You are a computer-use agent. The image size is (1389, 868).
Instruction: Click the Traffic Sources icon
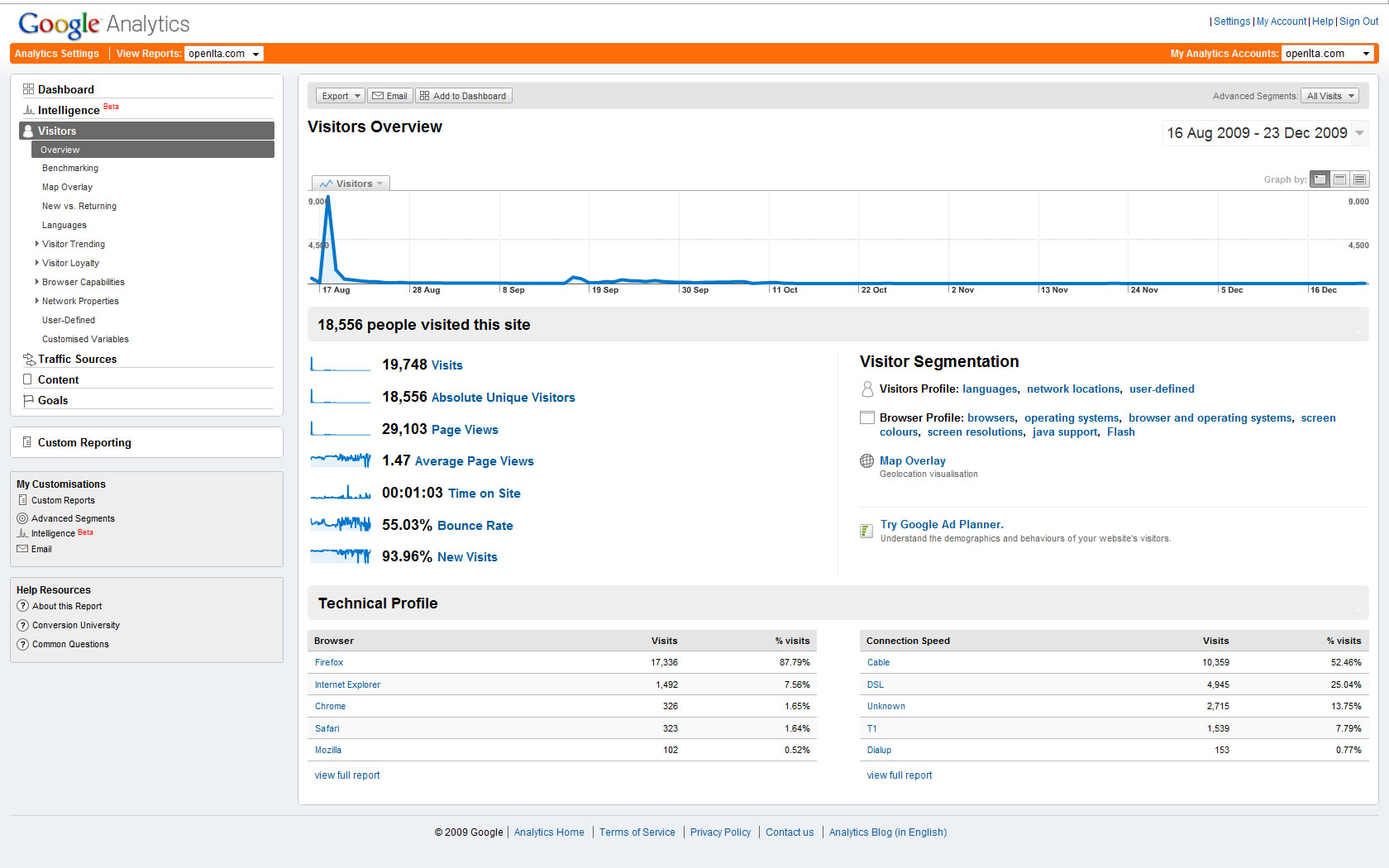[29, 359]
